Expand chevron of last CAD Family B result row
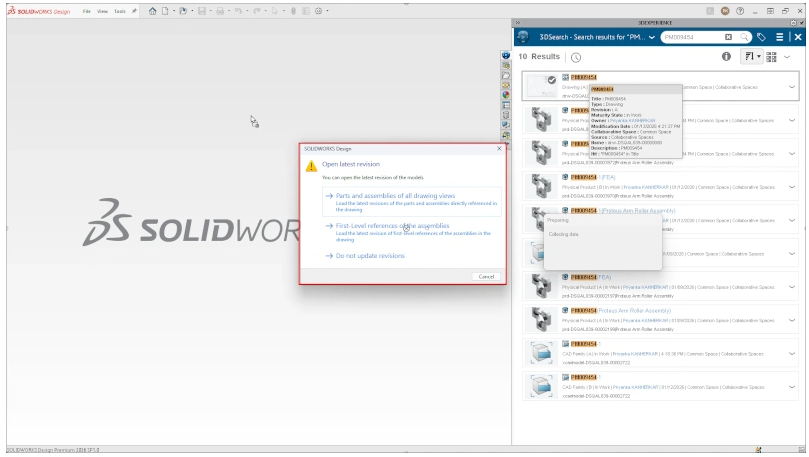 [x=791, y=387]
